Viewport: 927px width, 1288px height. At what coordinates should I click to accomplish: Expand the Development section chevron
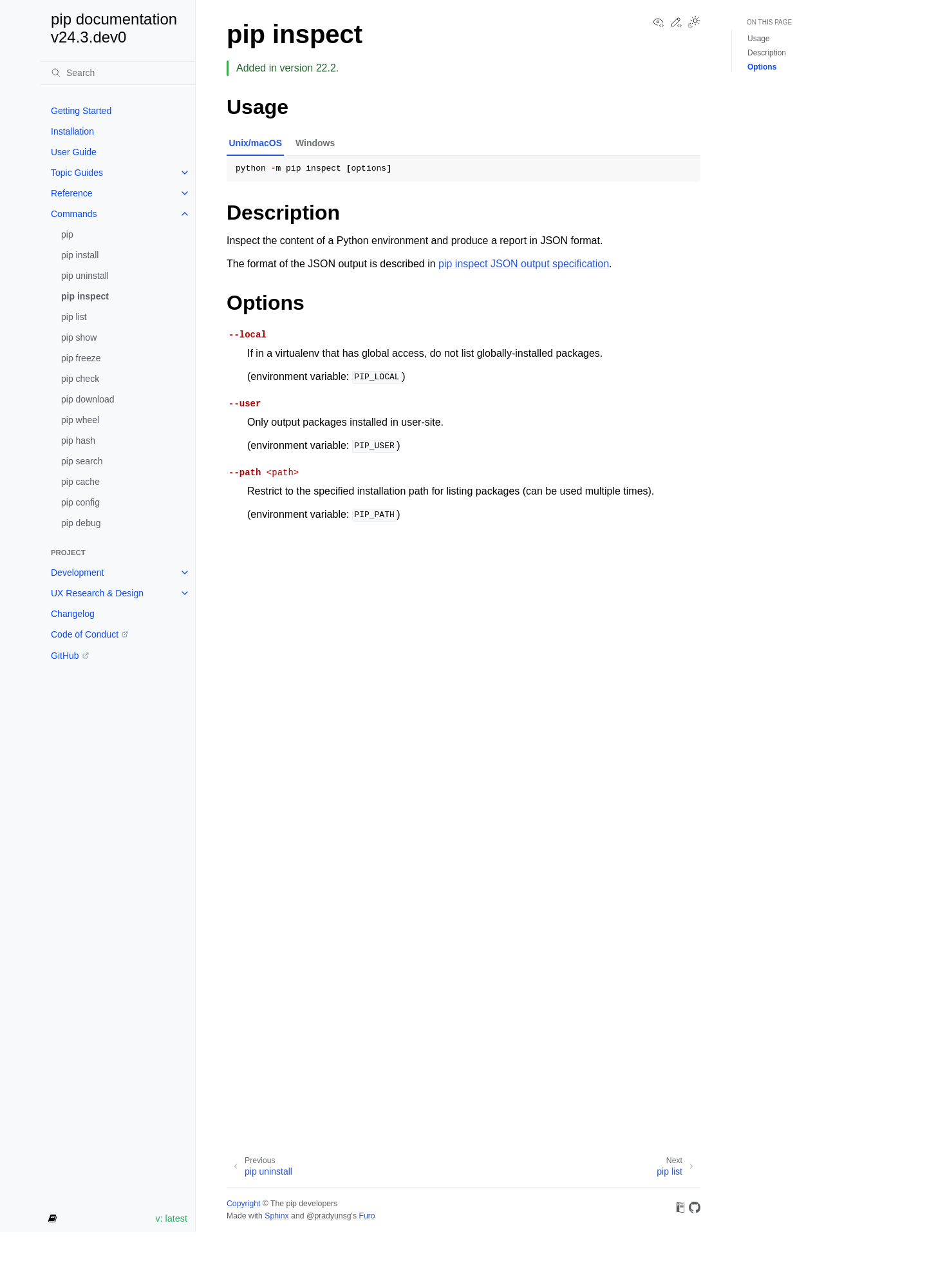pyautogui.click(x=185, y=573)
